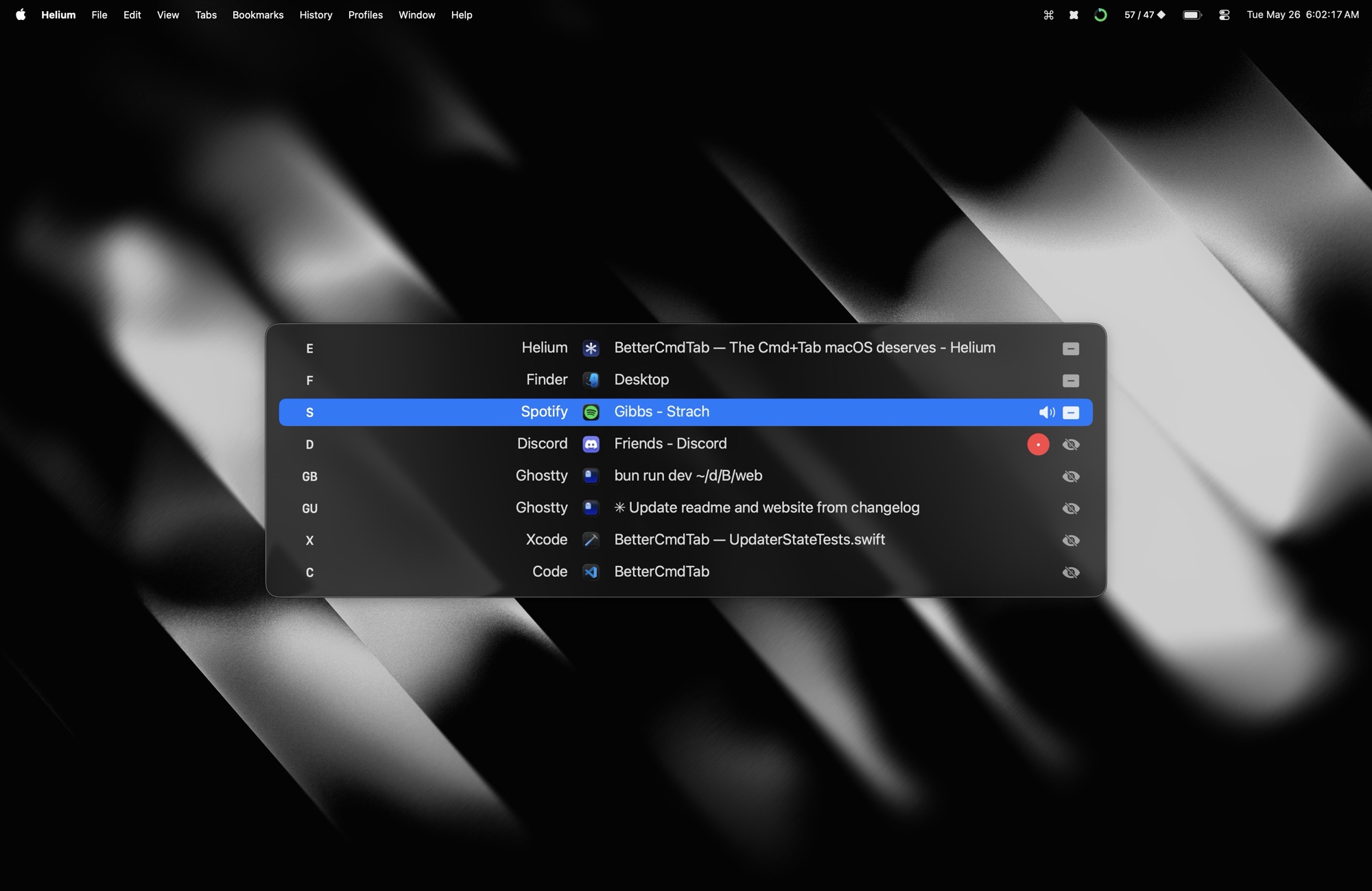Select the BetterCmdTab — The Cmd+Tab window title

805,348
